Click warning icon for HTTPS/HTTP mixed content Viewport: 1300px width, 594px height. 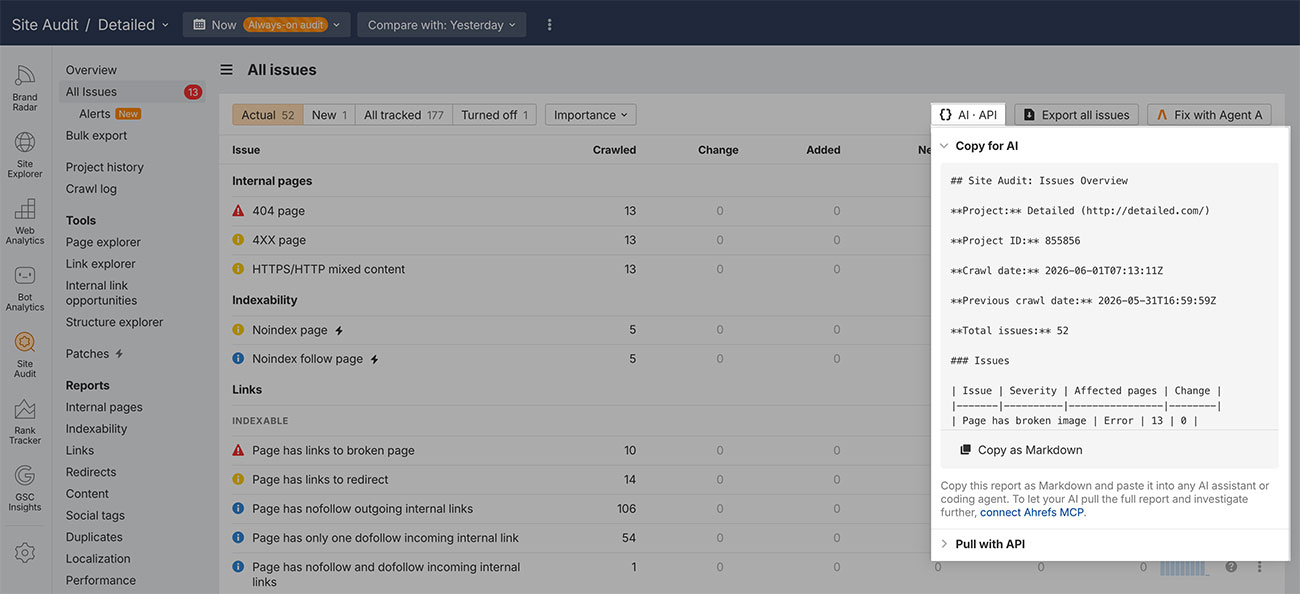pos(238,269)
